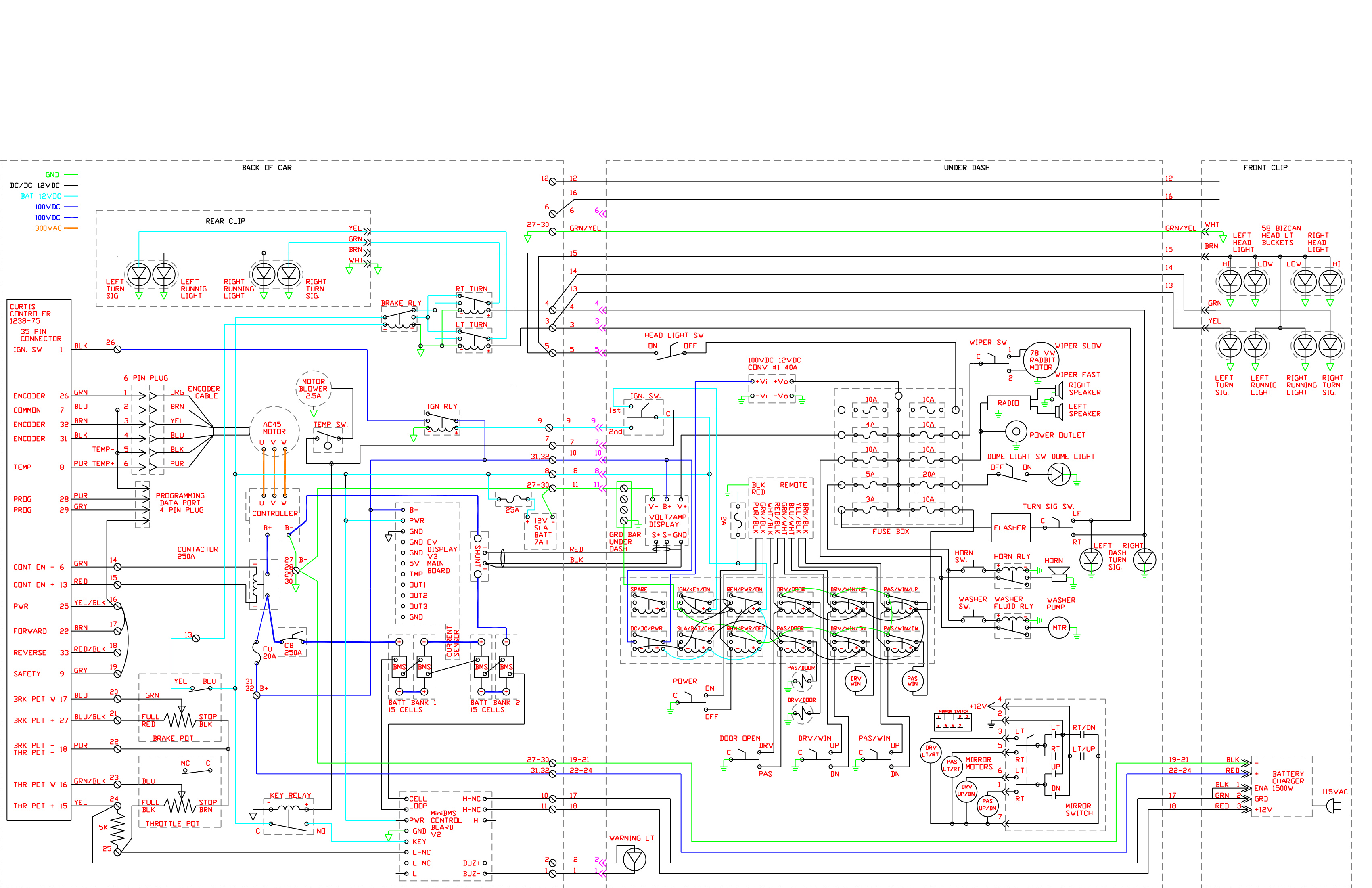Click the ENCODER CABLE label
Screen dimensions: 1372x888
203,392
